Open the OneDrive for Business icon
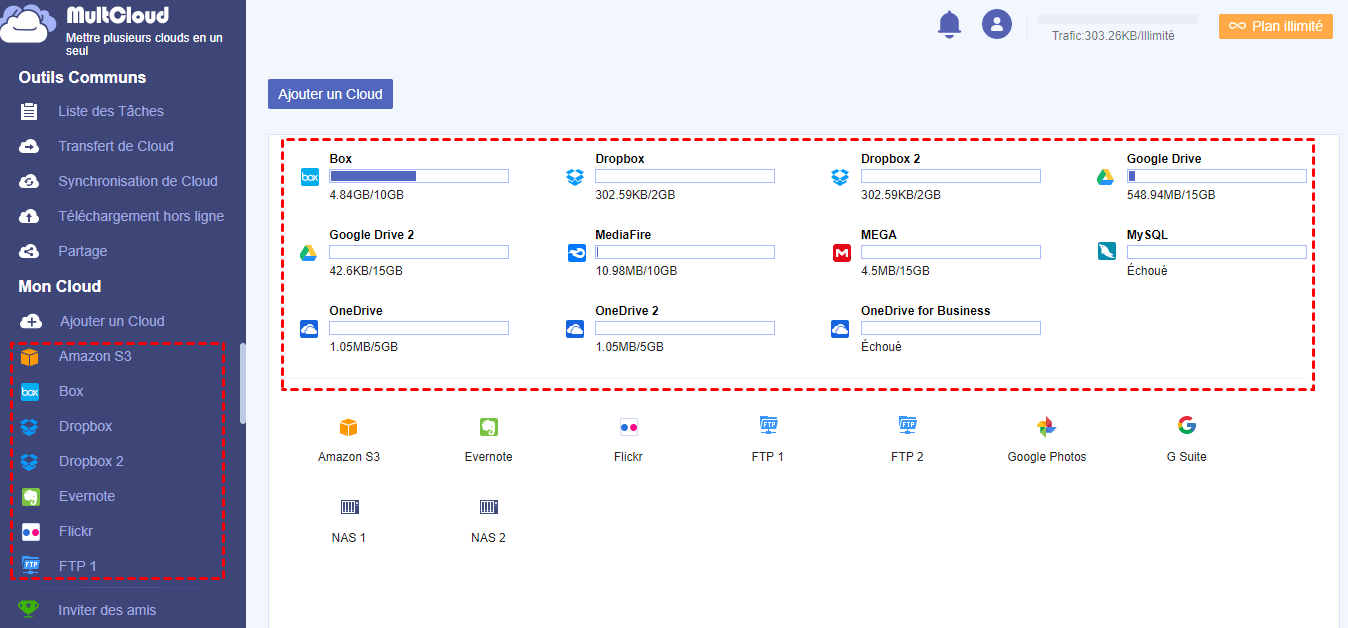This screenshot has height=628, width=1348. click(x=840, y=329)
